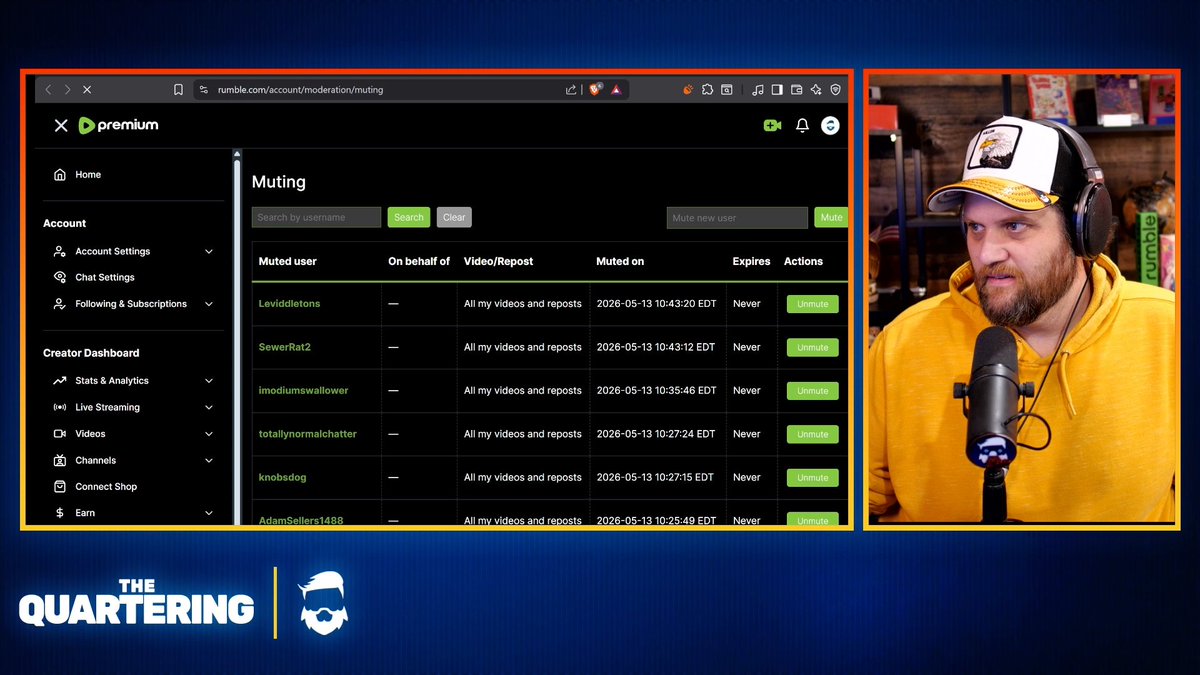Screen dimensions: 1200x675
Task: Open SewerRat2 username link
Action: click(285, 347)
